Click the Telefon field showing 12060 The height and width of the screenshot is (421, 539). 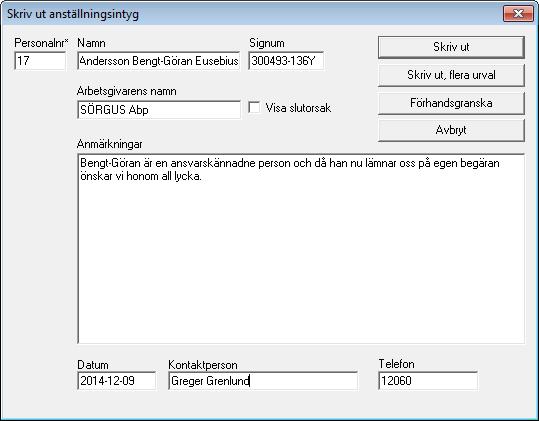[428, 380]
